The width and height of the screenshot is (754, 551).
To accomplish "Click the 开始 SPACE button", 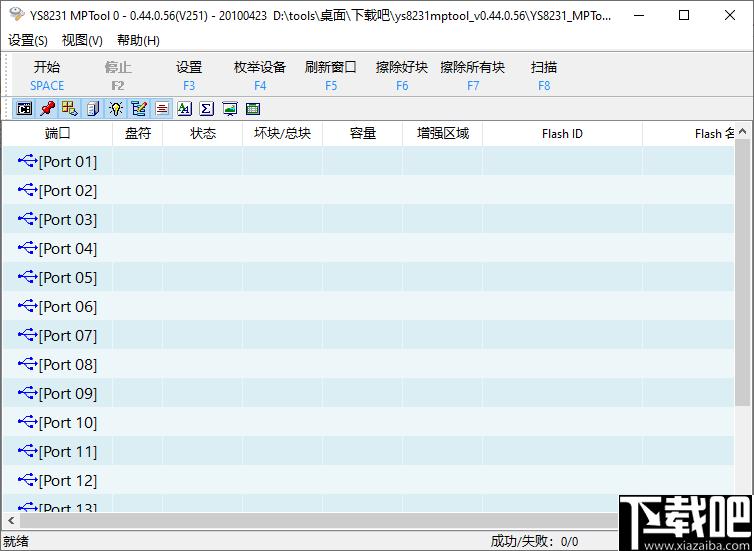I will (x=47, y=75).
